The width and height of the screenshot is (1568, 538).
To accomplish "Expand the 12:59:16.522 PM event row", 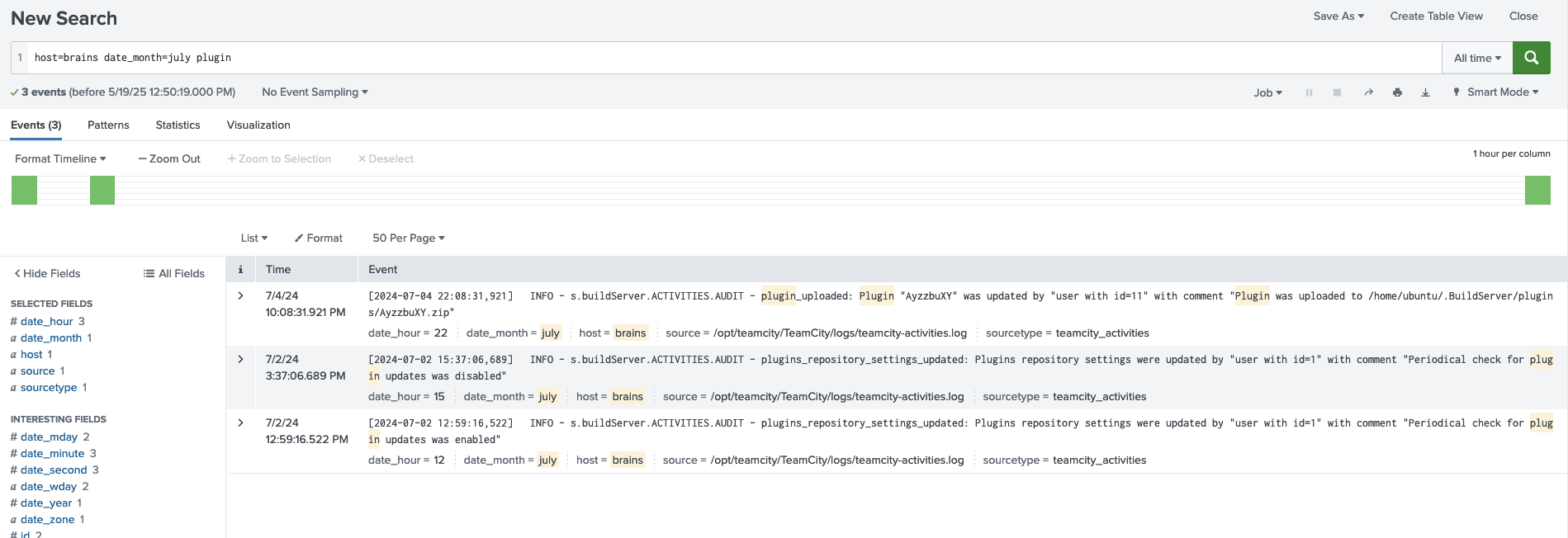I will (x=240, y=422).
